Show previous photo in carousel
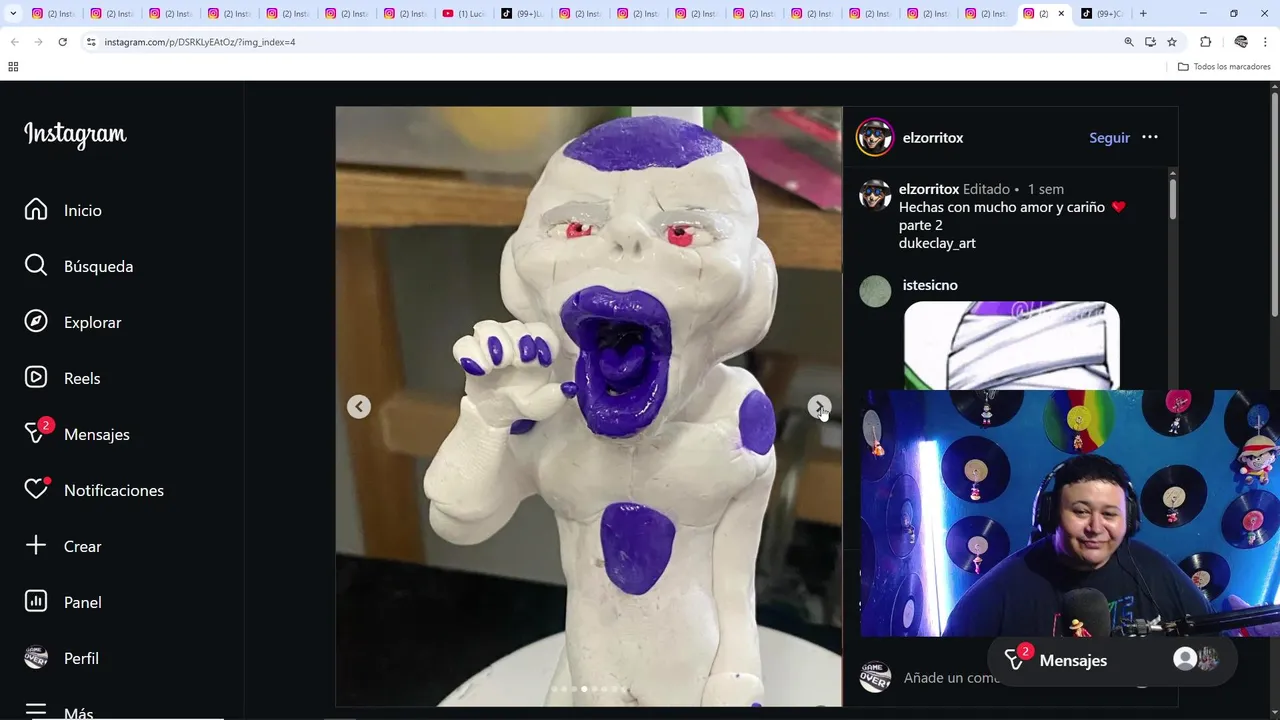 coord(359,406)
